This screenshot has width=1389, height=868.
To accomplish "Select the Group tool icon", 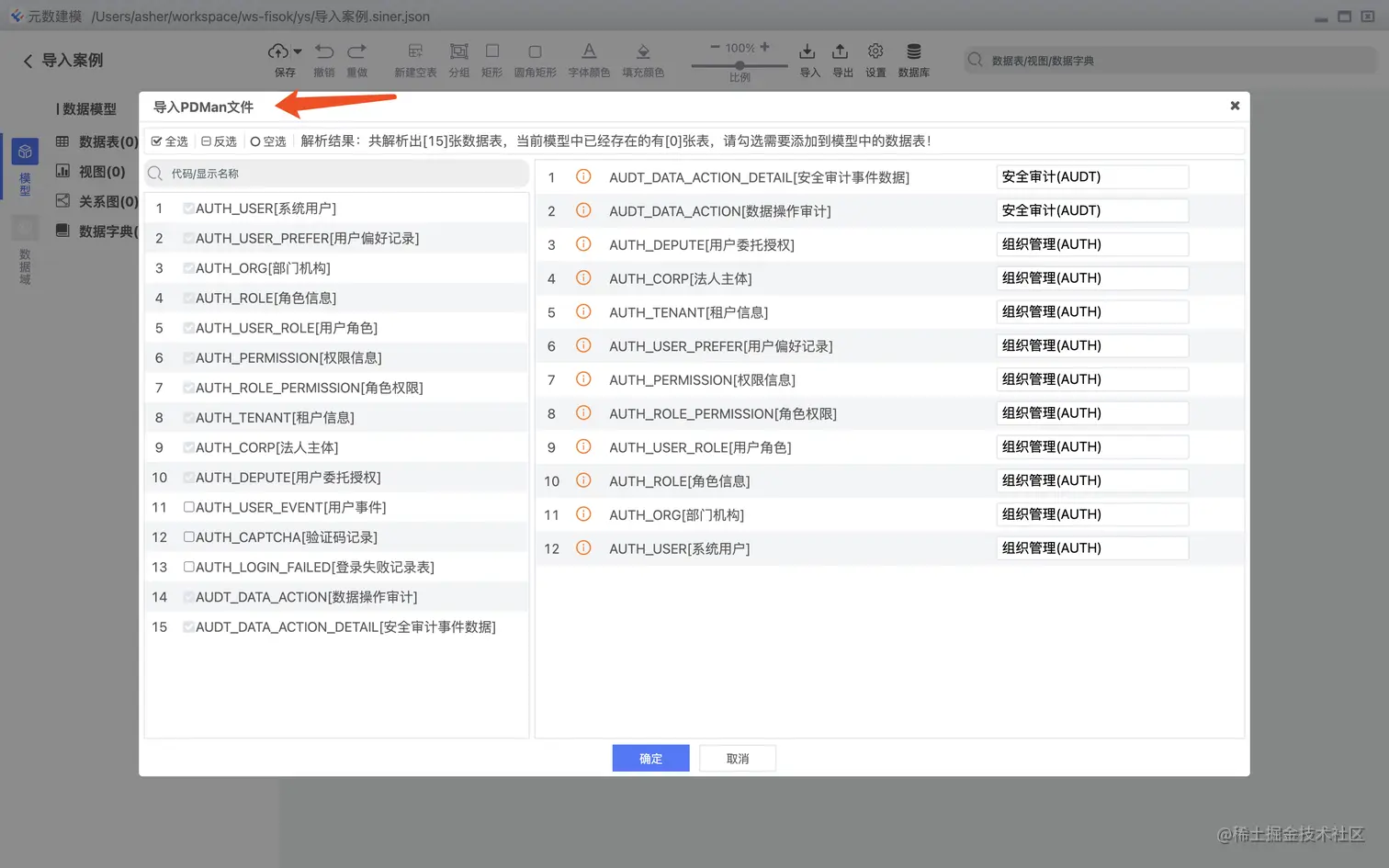I will click(x=459, y=51).
